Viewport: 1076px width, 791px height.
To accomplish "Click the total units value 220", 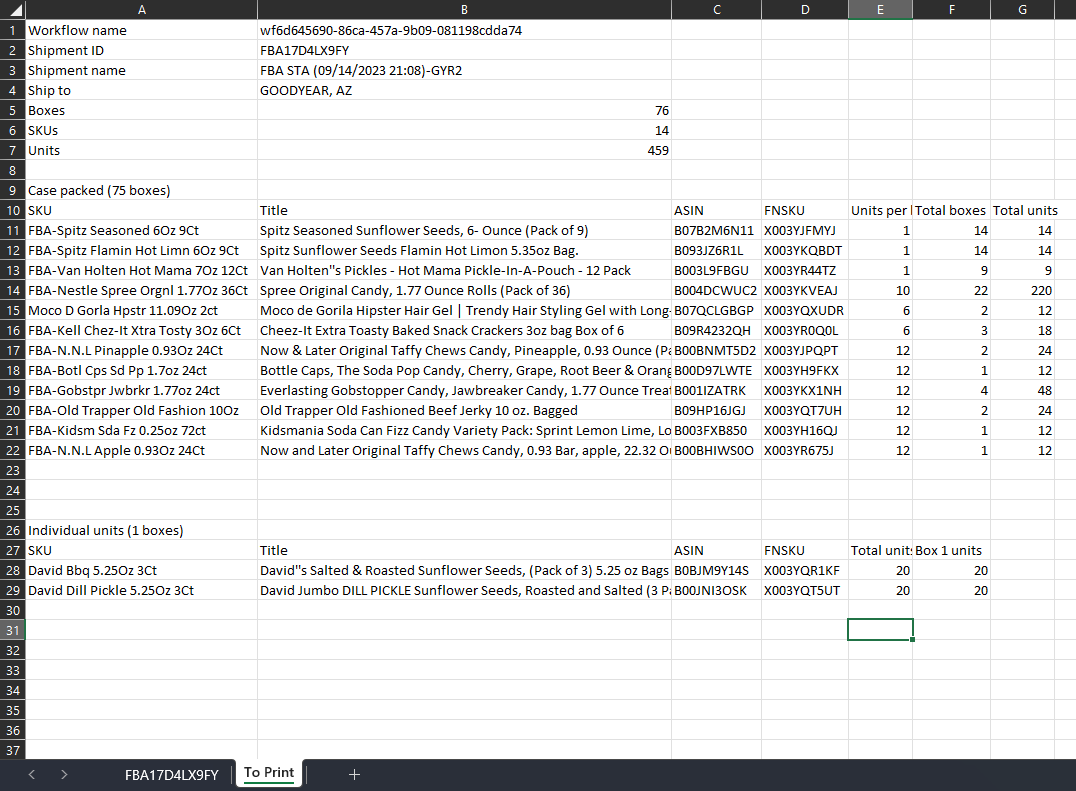I will (1022, 290).
